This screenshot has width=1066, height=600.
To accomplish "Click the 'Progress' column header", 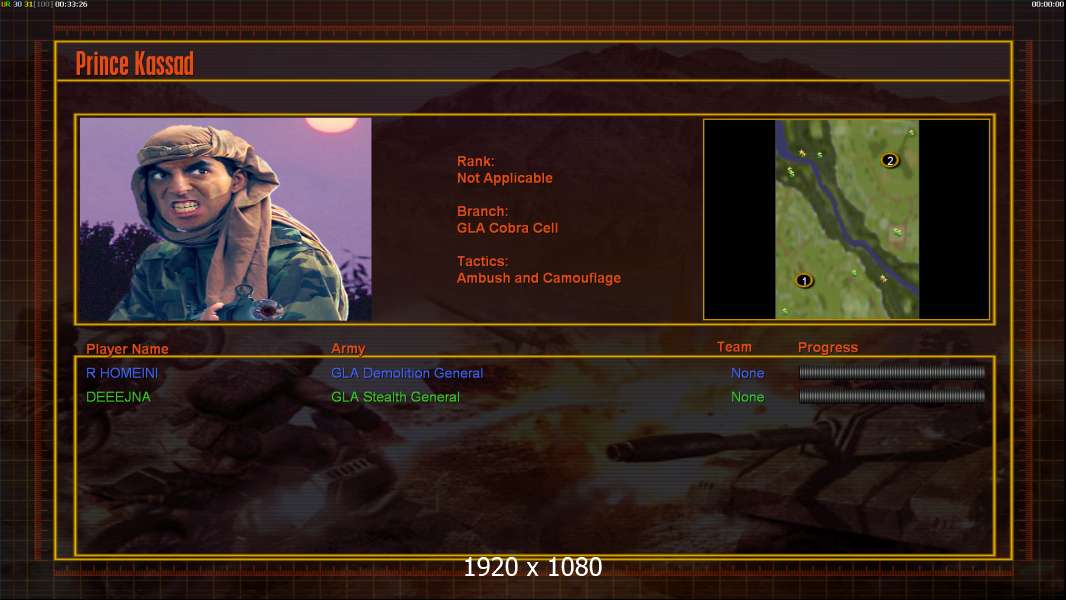I will point(827,347).
